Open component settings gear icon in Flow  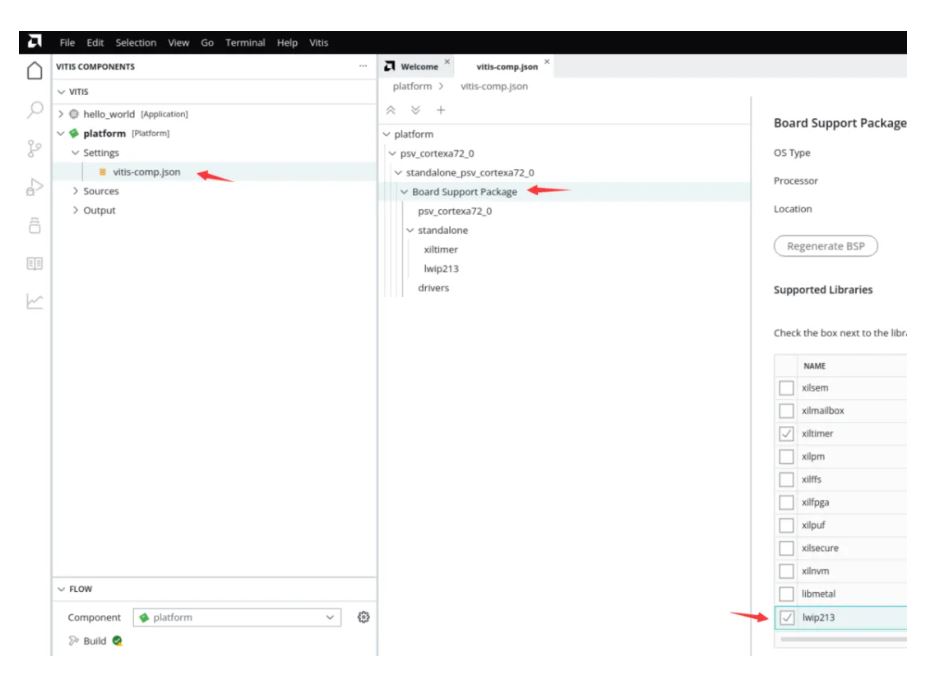point(364,617)
